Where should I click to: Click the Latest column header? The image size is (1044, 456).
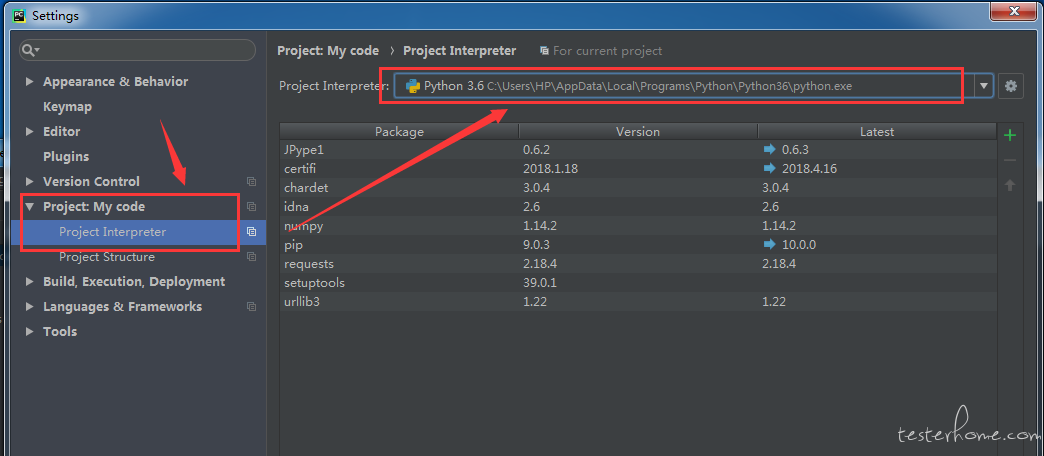click(877, 132)
